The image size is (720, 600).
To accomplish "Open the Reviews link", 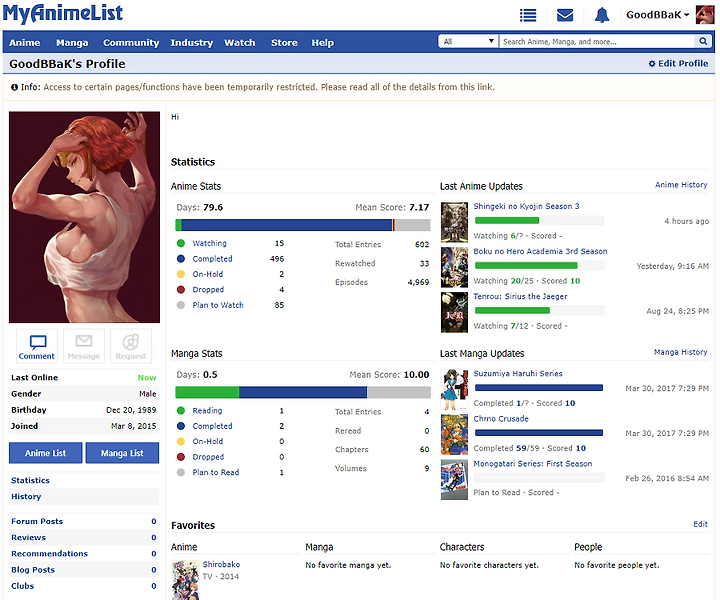I will click(28, 537).
